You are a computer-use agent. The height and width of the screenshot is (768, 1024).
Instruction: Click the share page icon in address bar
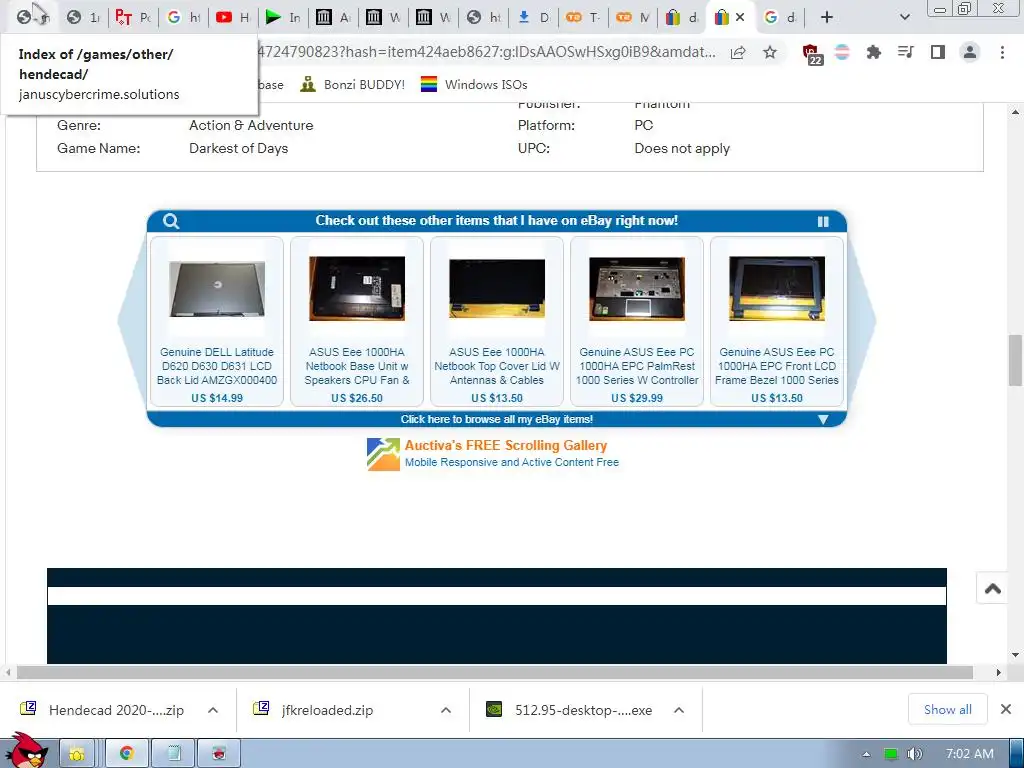[x=738, y=53]
